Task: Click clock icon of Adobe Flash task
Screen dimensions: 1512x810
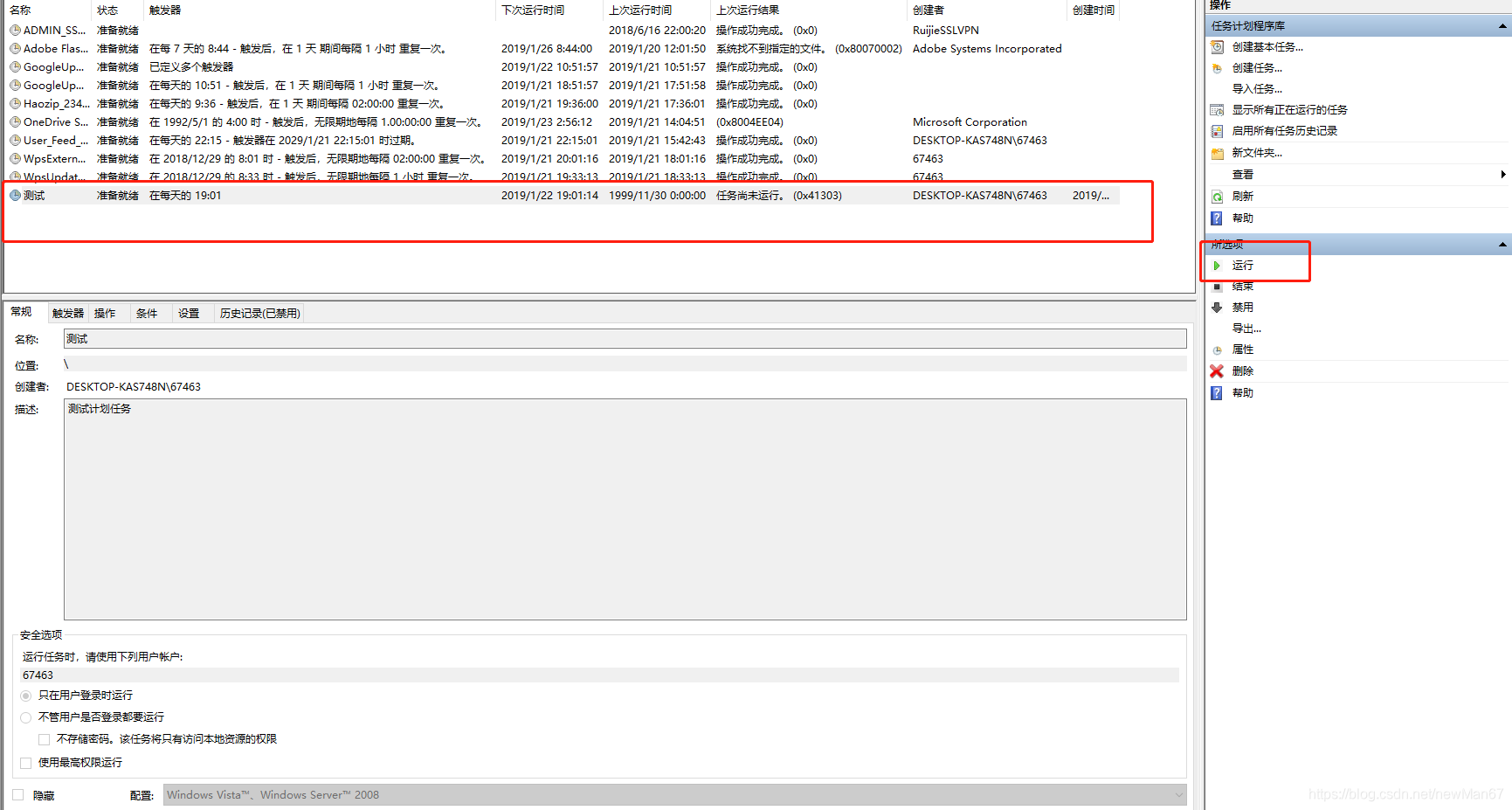Action: (15, 49)
